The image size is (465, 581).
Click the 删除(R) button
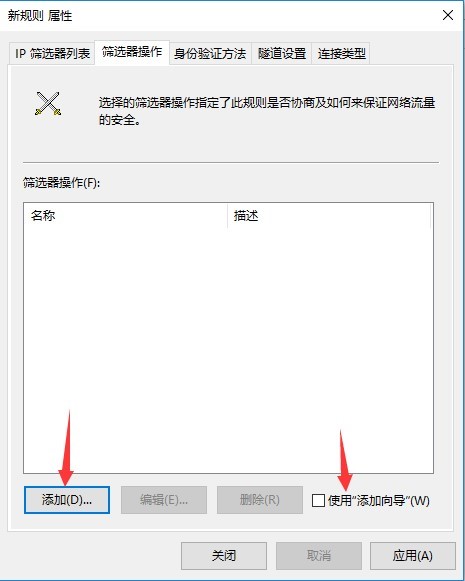[x=260, y=500]
